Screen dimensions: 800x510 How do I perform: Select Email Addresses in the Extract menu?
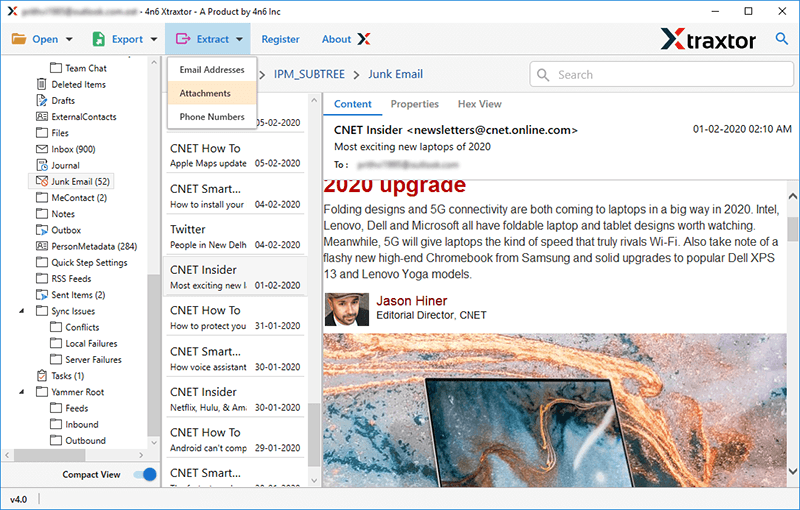pos(211,70)
